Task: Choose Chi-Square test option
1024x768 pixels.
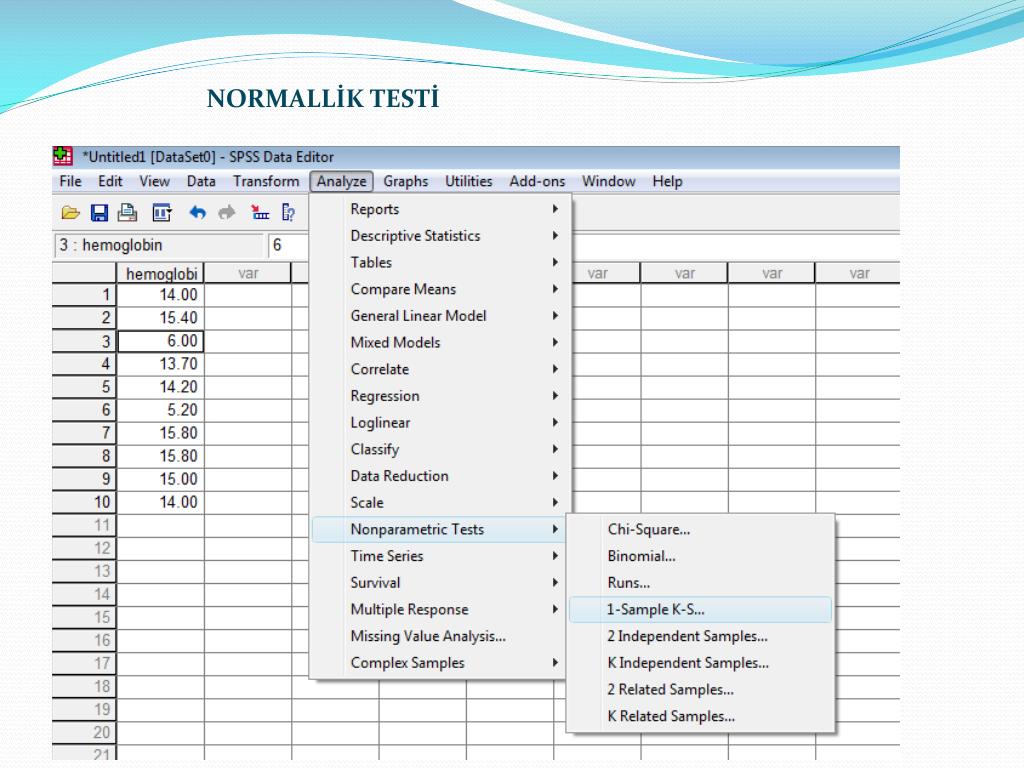Action: [701, 530]
